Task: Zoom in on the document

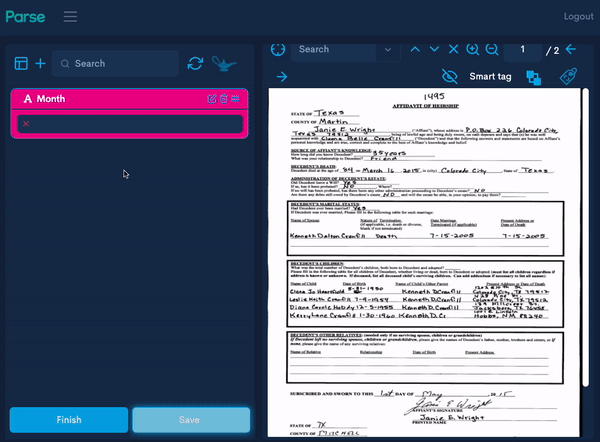Action: tap(473, 49)
